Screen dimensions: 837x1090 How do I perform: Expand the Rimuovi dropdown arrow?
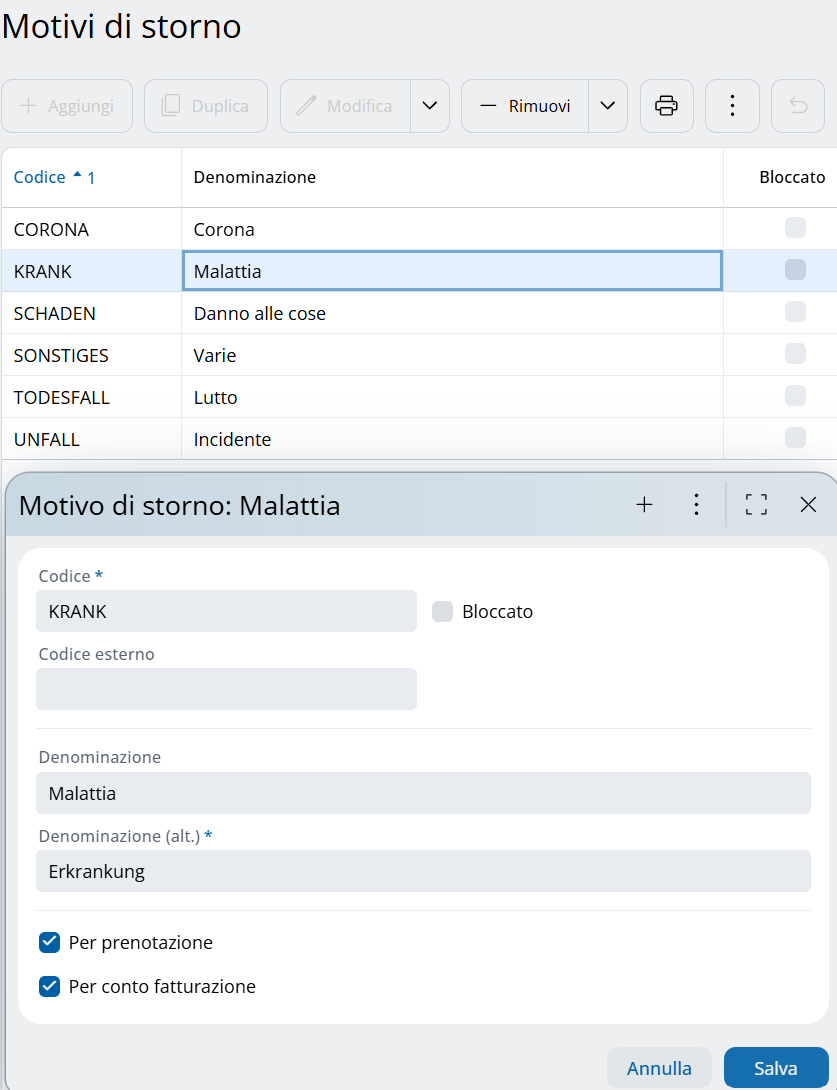point(608,106)
